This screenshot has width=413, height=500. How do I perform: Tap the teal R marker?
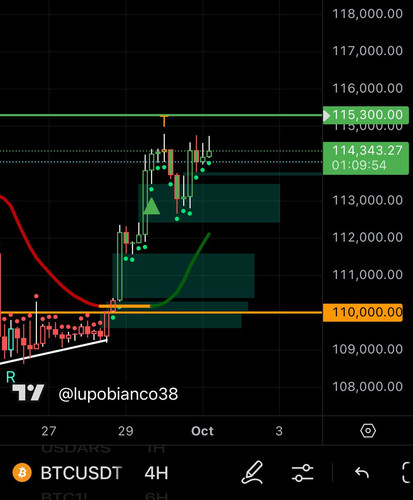click(x=11, y=377)
